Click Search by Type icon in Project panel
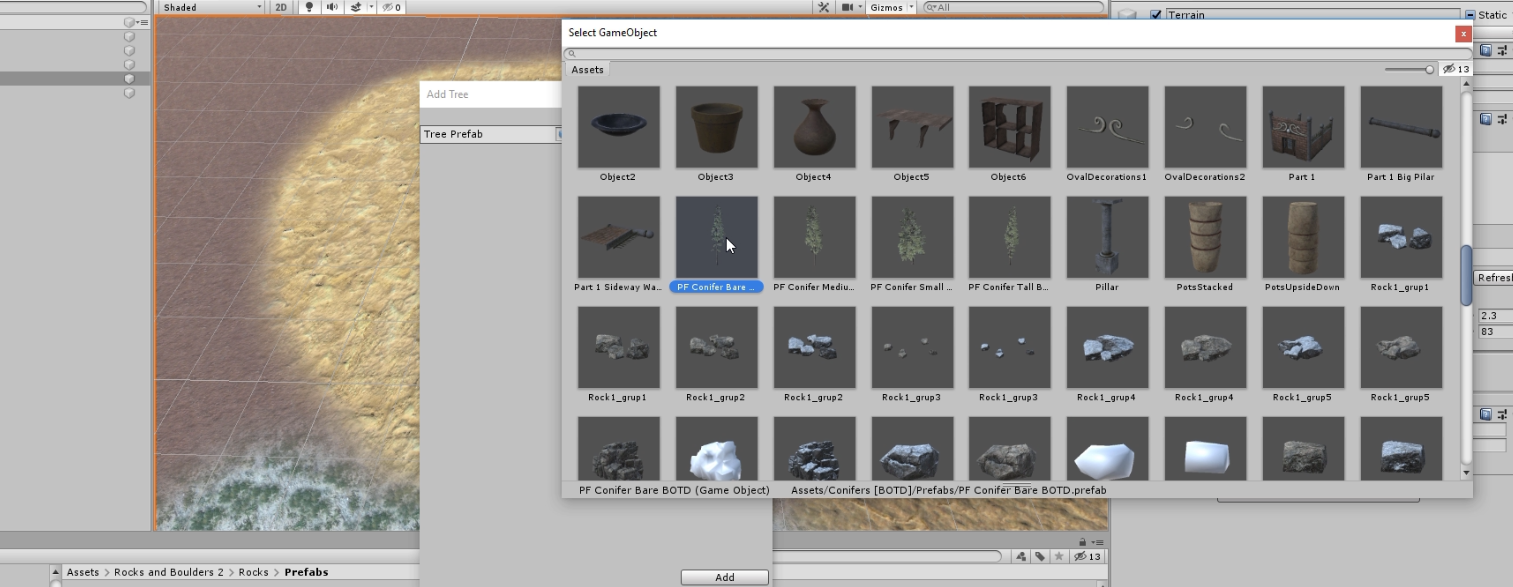1513x587 pixels. click(x=1022, y=556)
